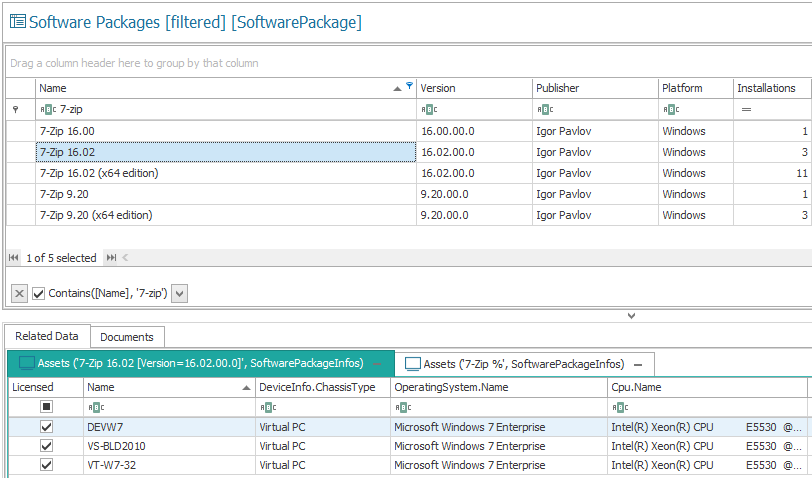Open the Name filter condition ABC icon
Screen dimensions: 812x478
point(48,109)
